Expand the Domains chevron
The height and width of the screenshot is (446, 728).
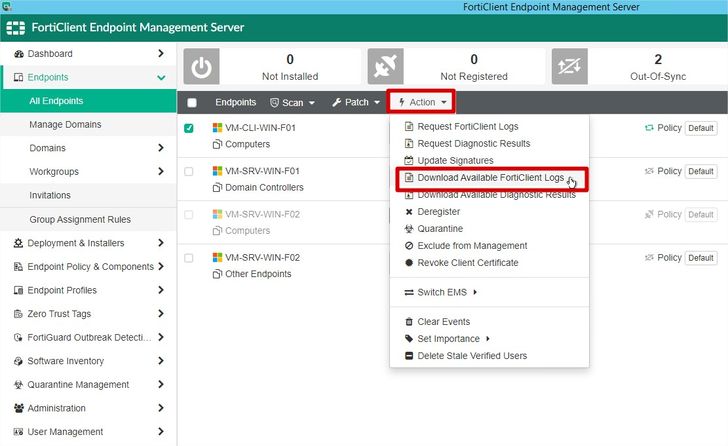tap(161, 148)
